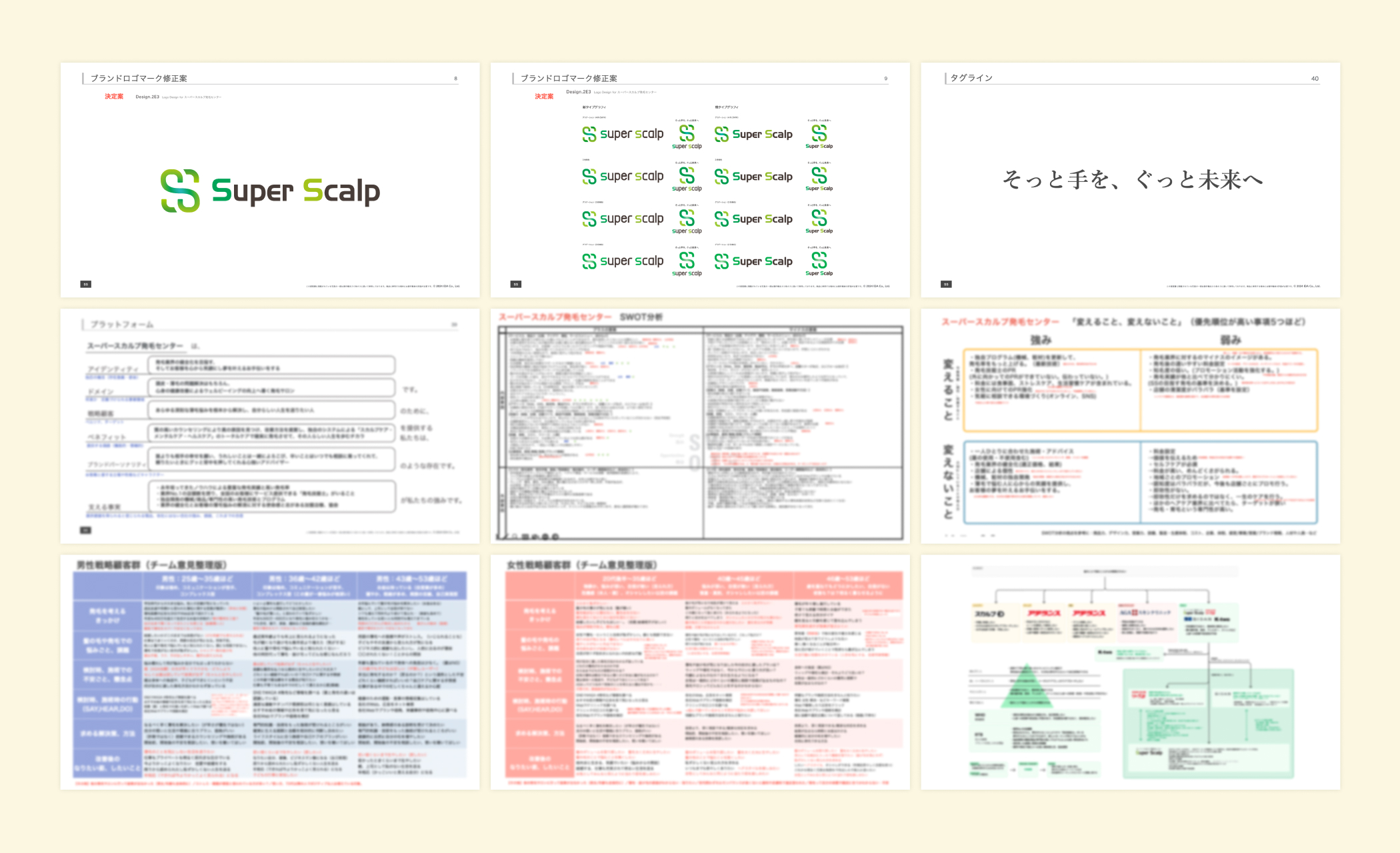Screen dimensions: 1400x853
Task: Click the large green S logo mark on page 8
Action: pyautogui.click(x=180, y=191)
